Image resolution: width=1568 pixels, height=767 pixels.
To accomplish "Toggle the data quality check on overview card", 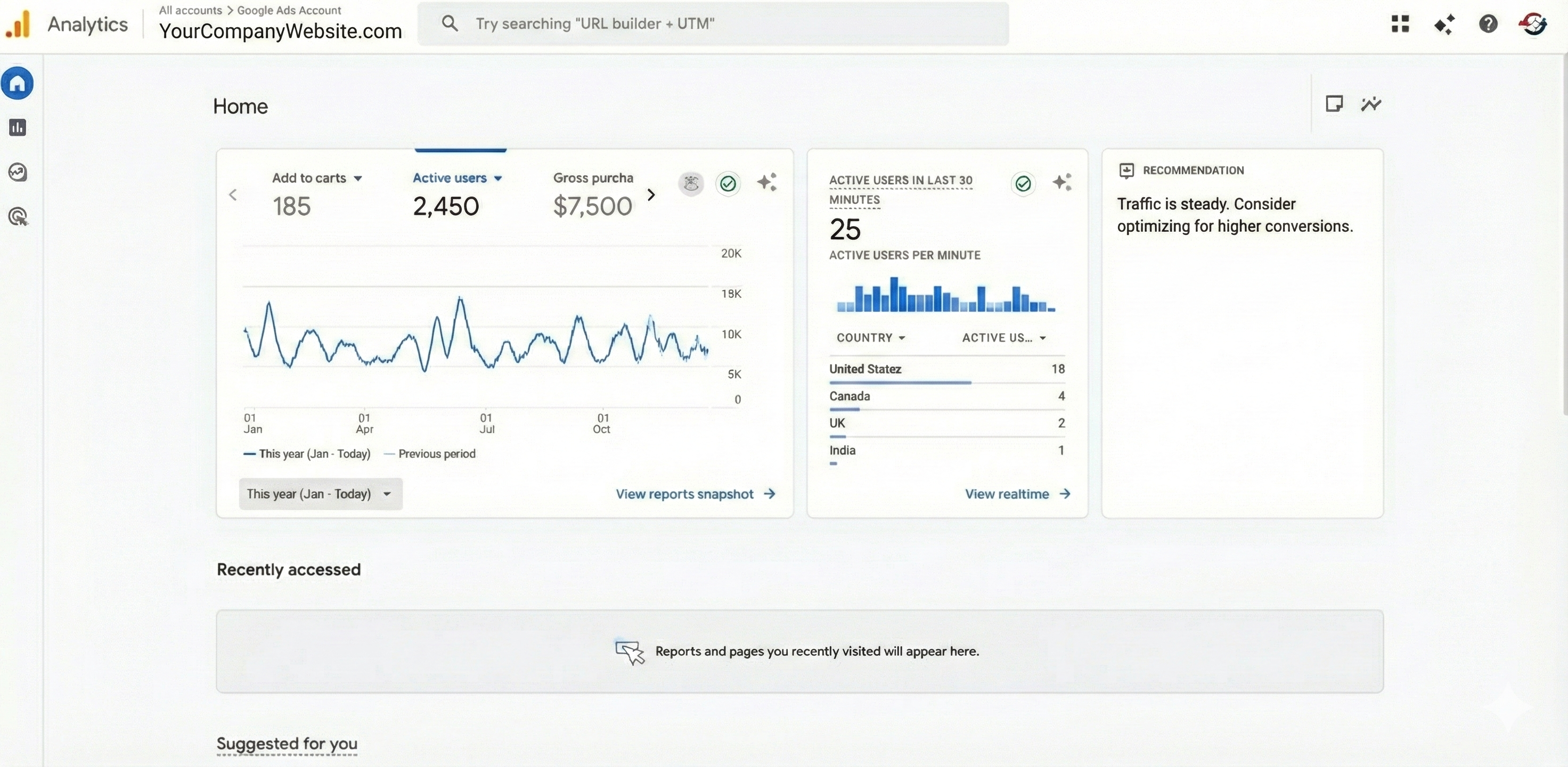I will click(728, 183).
